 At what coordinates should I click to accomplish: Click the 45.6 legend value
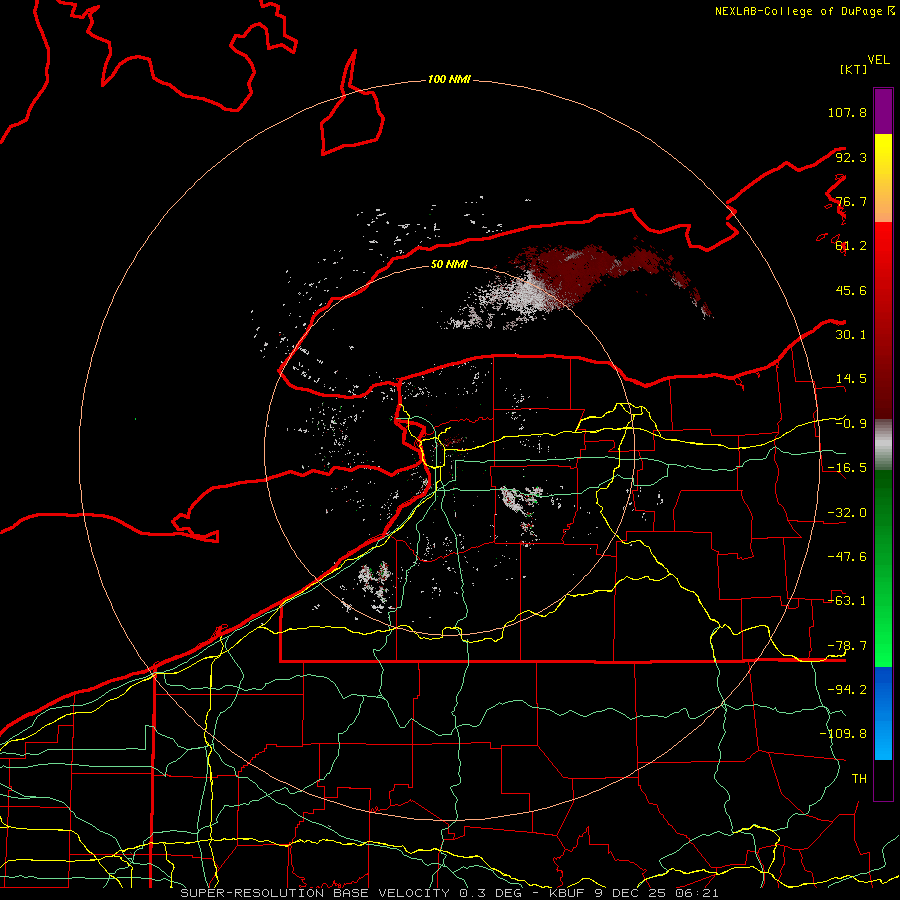[851, 290]
